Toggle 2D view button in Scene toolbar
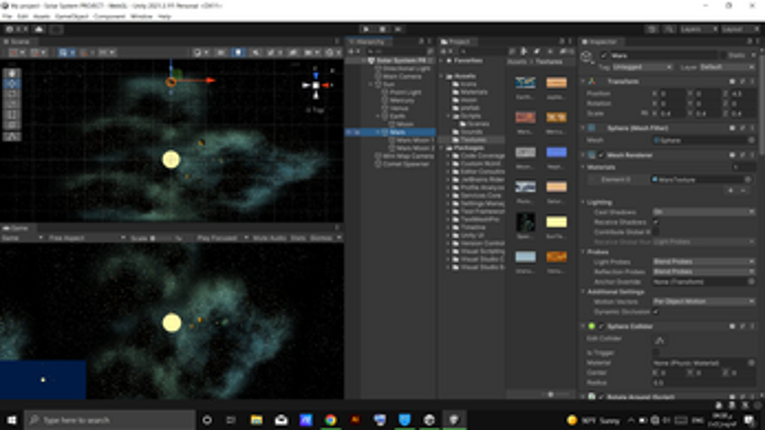Screen dimensions: 765x430 click(221, 52)
